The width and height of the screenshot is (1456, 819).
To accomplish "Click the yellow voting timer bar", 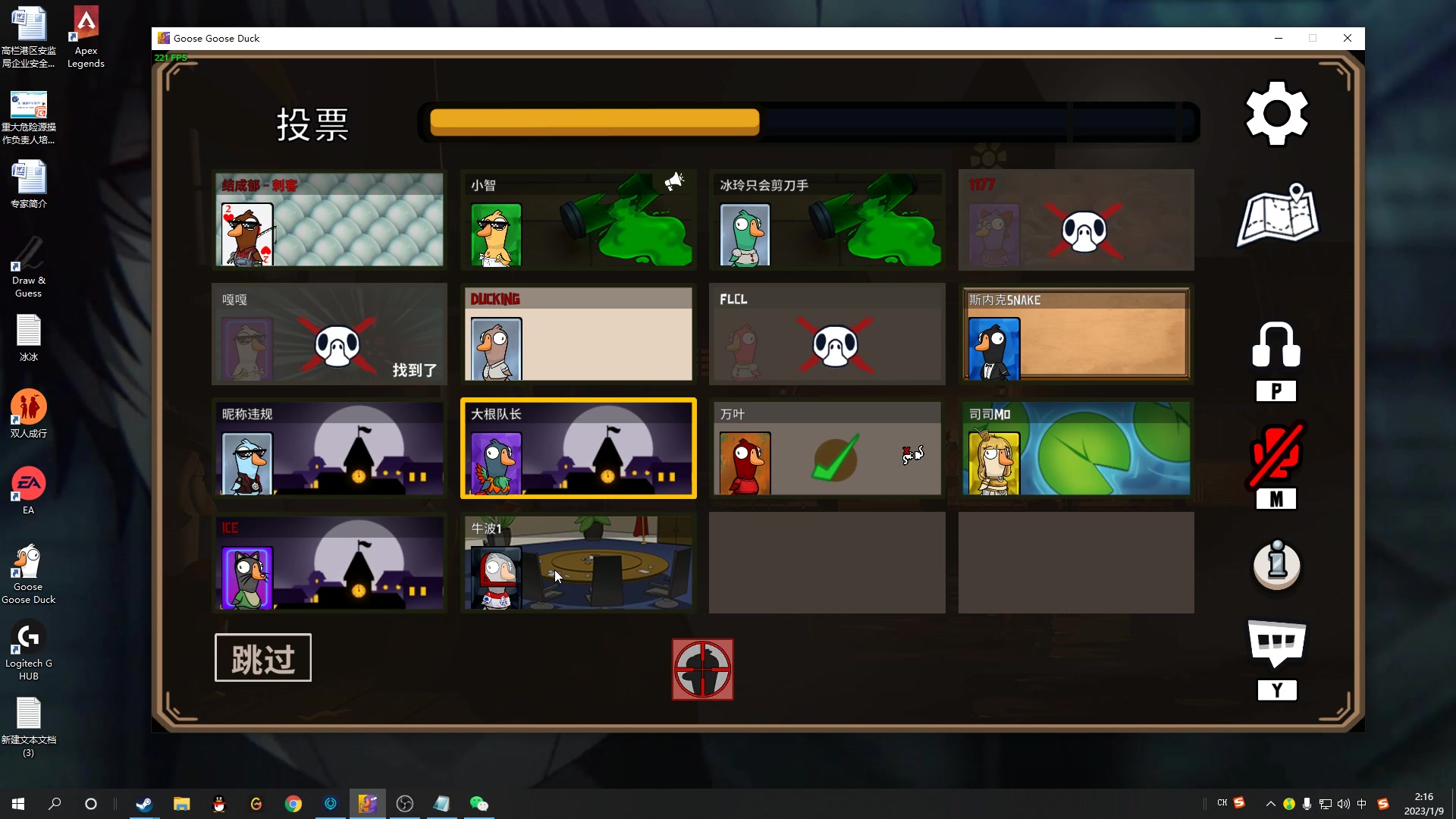I will (595, 122).
